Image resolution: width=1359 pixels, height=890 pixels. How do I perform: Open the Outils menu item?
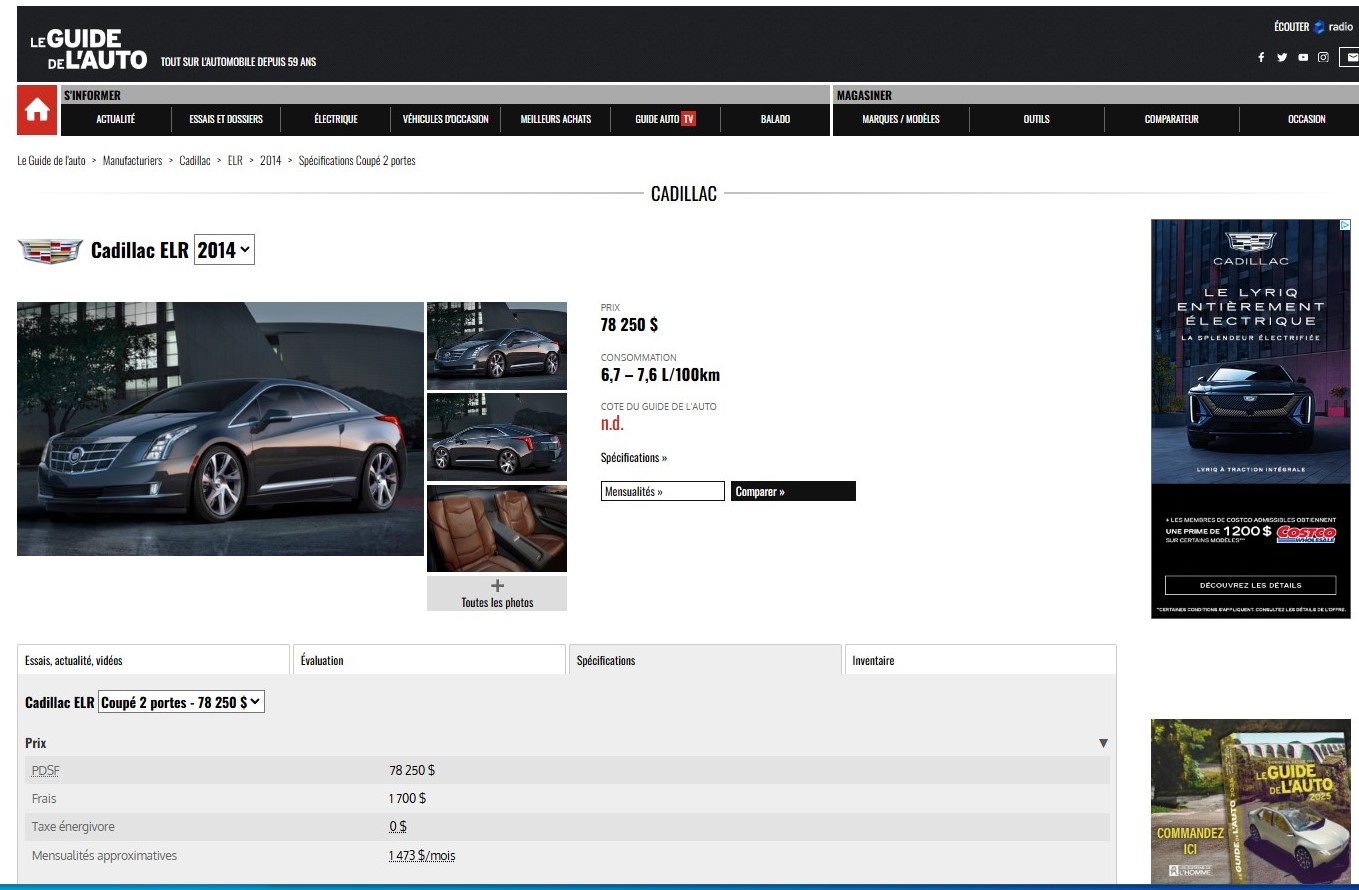point(1037,119)
